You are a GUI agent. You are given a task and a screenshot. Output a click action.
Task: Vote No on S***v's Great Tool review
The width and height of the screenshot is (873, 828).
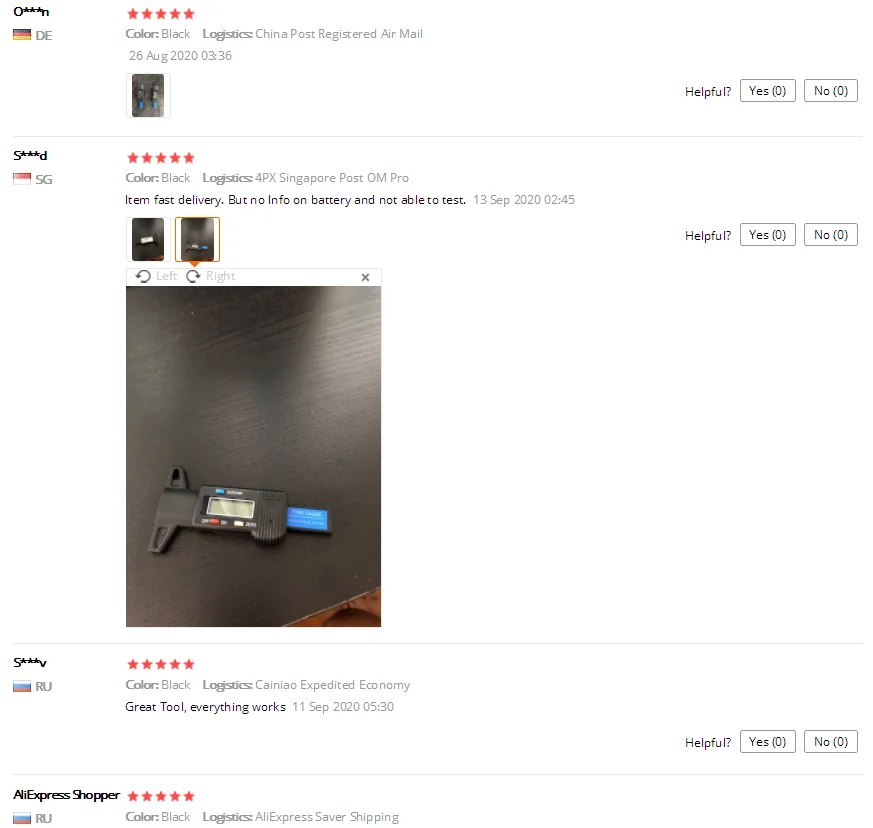point(831,742)
